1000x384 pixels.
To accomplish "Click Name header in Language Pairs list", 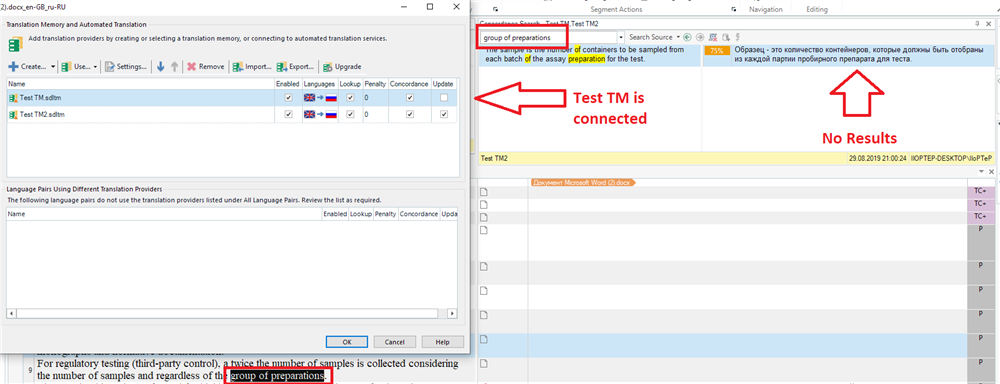I will click(x=164, y=214).
